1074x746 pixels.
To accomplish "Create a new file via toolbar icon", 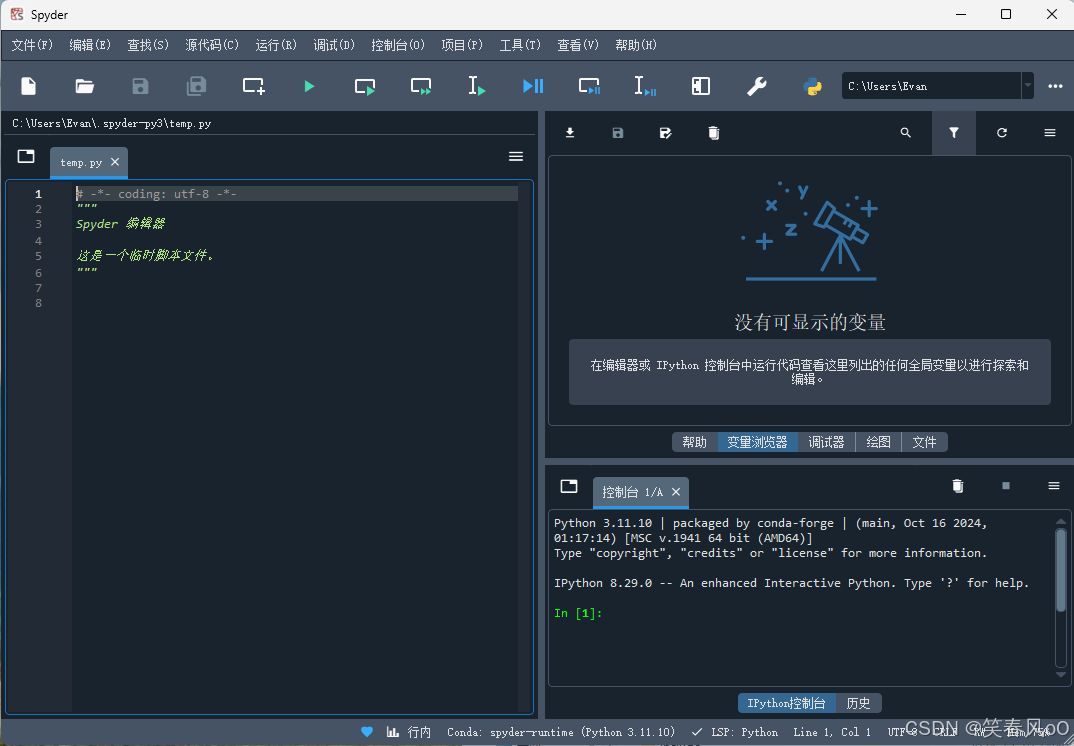I will pyautogui.click(x=28, y=86).
